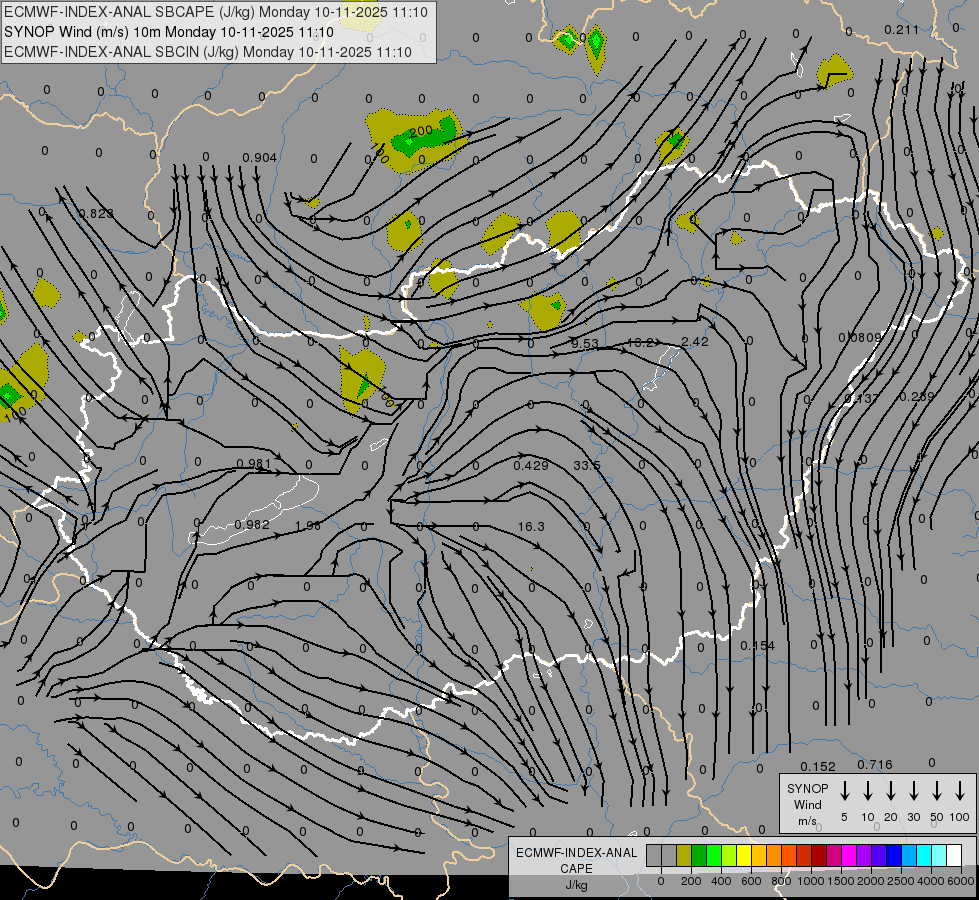Click the map value 0.981
Screen dimensions: 979x900
[x=253, y=463]
